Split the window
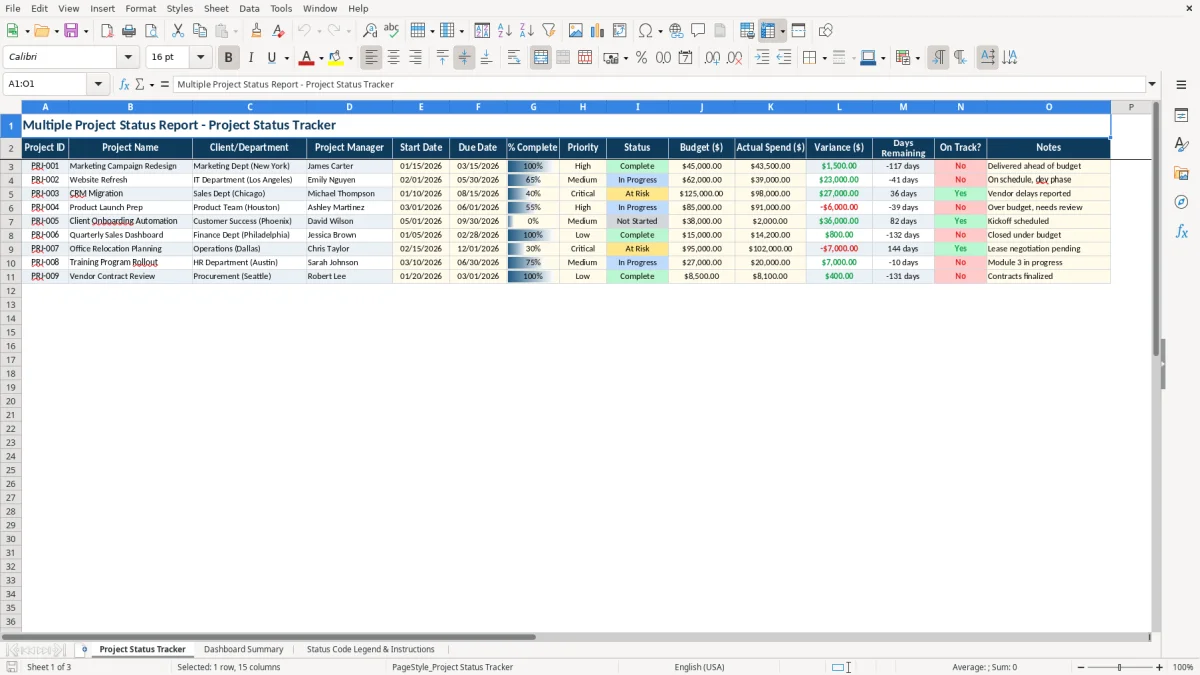The image size is (1200, 675). coord(798,31)
